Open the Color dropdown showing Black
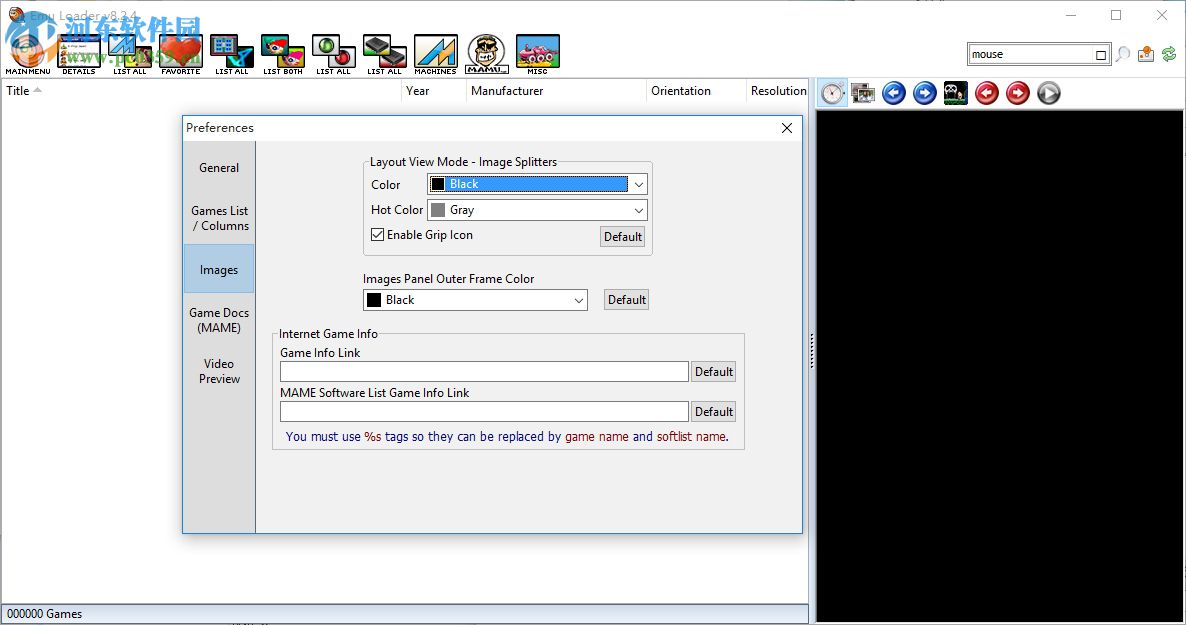1186x625 pixels. coord(637,184)
